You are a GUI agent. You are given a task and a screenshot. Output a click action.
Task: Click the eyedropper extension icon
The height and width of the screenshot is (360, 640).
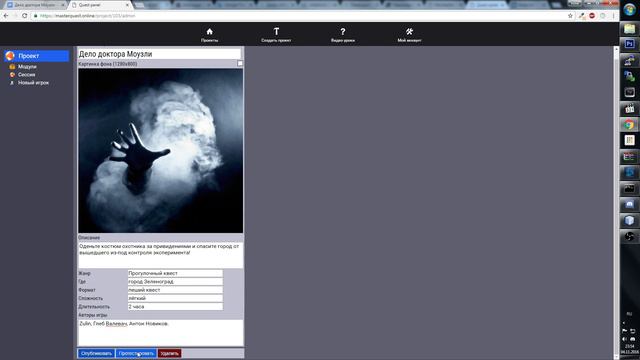581,16
